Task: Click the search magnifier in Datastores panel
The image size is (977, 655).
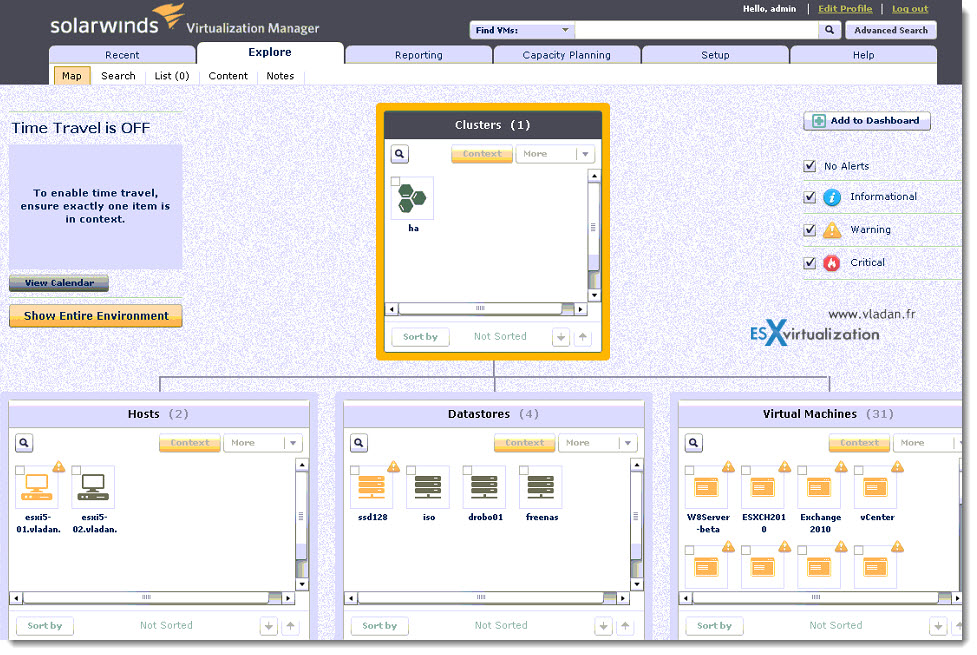Action: point(359,443)
